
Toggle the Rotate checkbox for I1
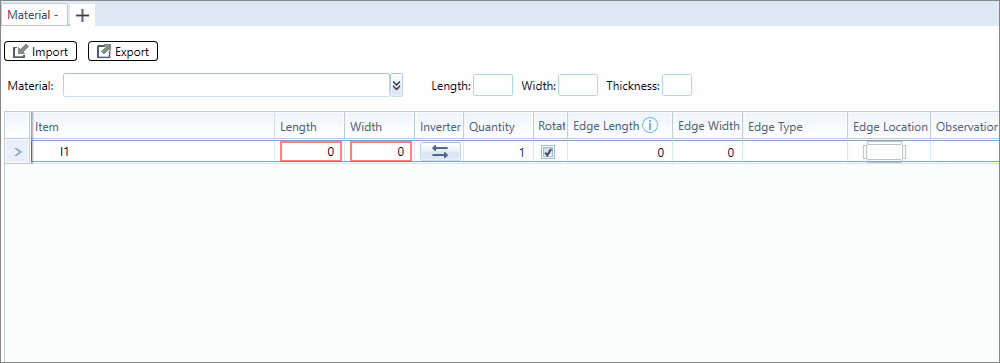[548, 152]
